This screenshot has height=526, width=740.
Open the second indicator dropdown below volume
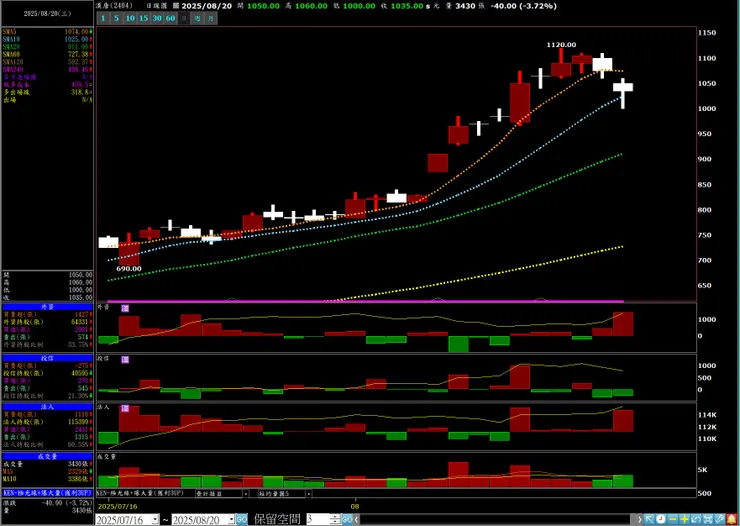pos(309,493)
